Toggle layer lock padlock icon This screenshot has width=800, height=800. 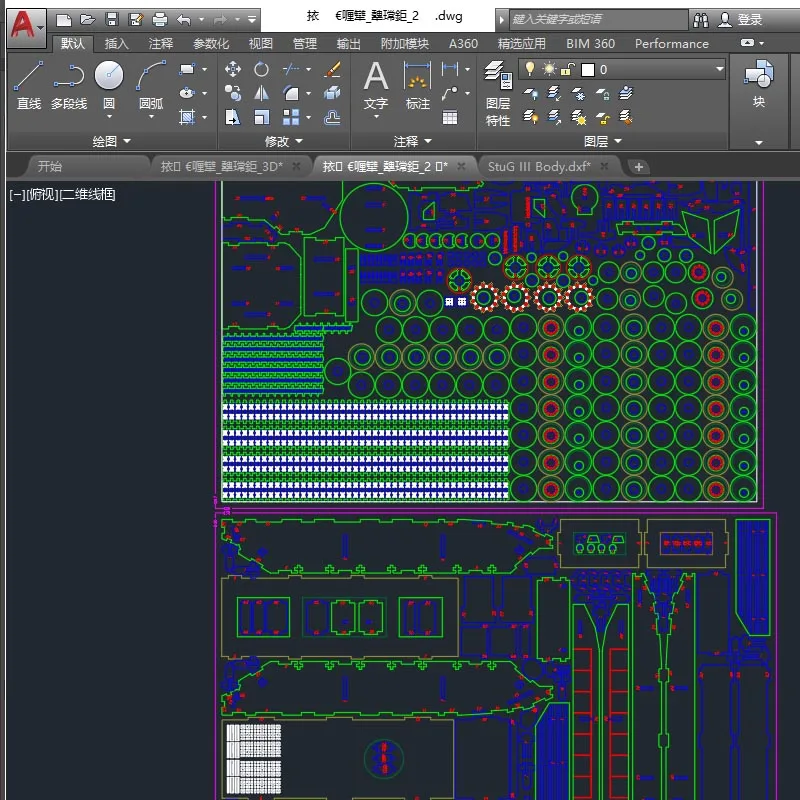pyautogui.click(x=567, y=69)
